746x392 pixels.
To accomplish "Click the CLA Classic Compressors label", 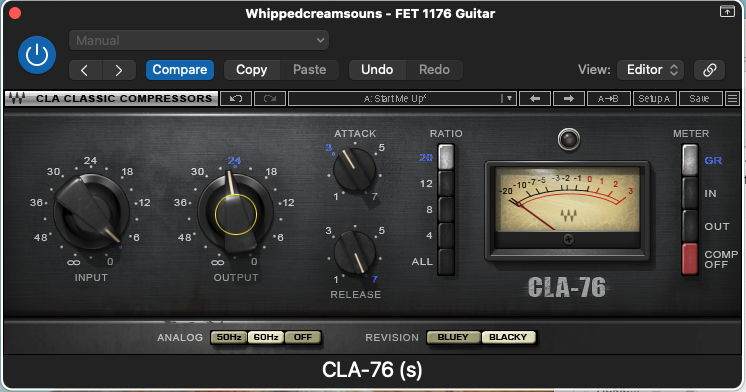I will click(x=124, y=98).
